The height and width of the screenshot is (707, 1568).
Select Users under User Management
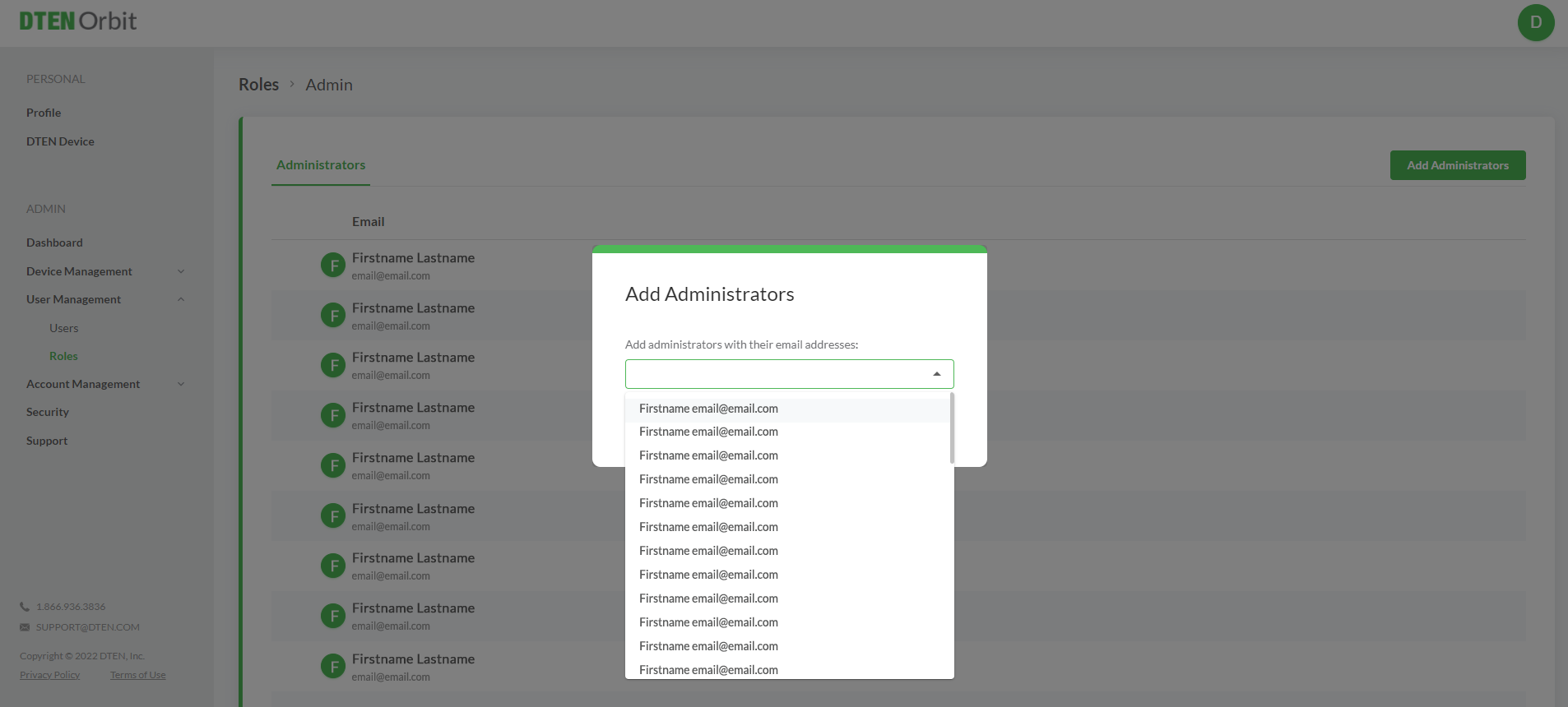[x=63, y=328]
